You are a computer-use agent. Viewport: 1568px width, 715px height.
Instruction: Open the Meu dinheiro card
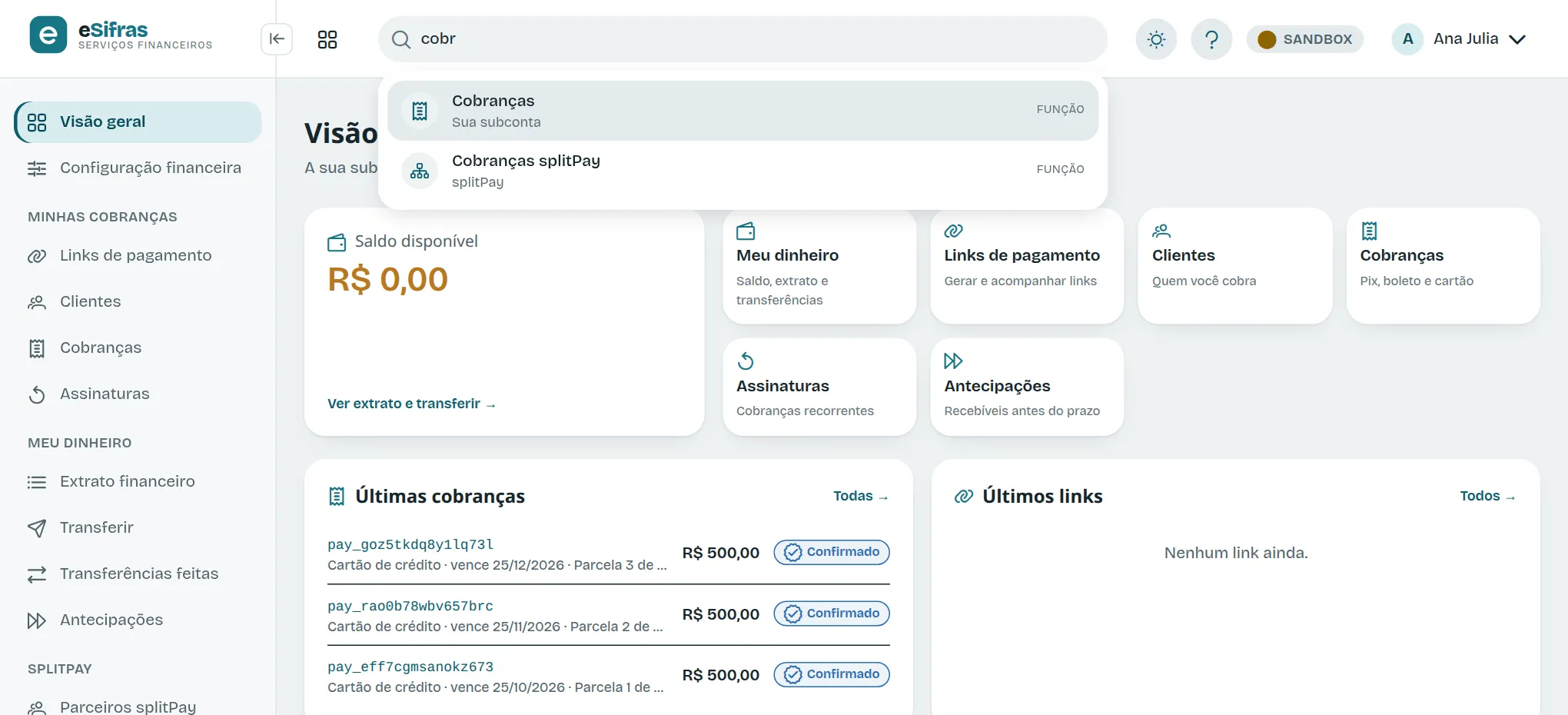[819, 266]
